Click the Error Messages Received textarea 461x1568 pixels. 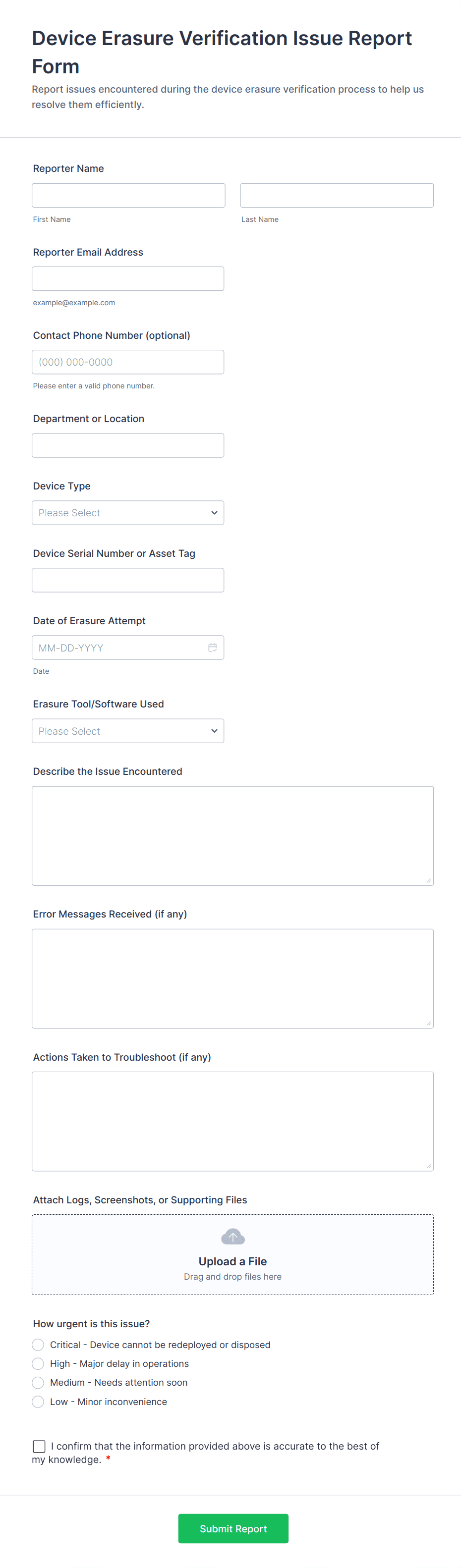pos(232,978)
